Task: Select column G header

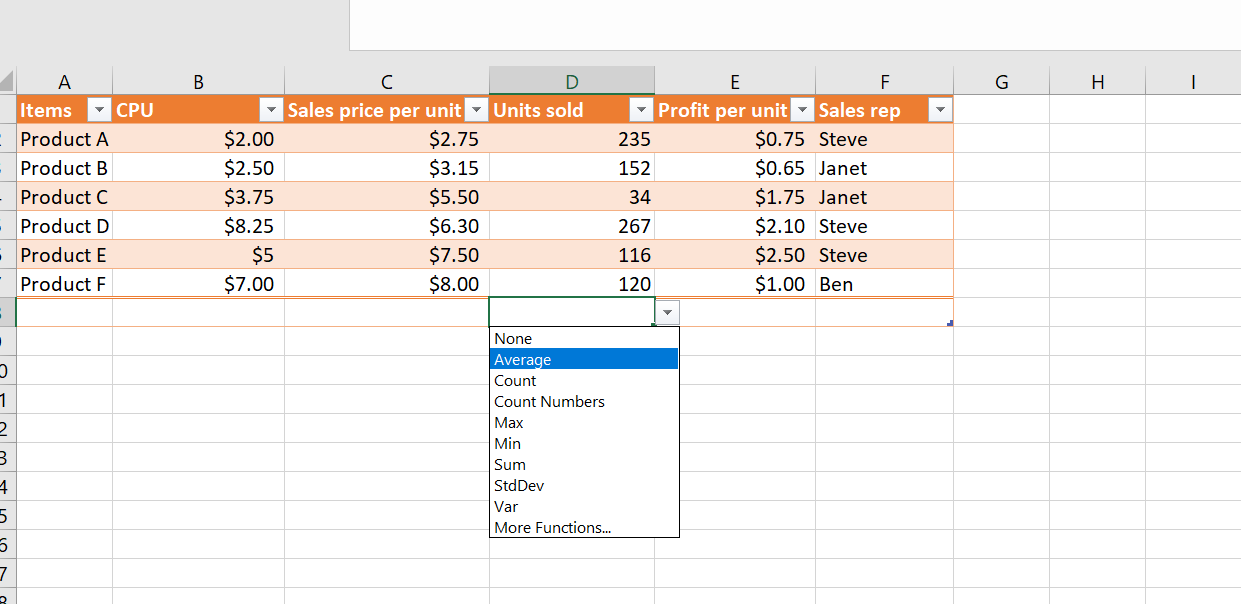Action: point(1001,82)
